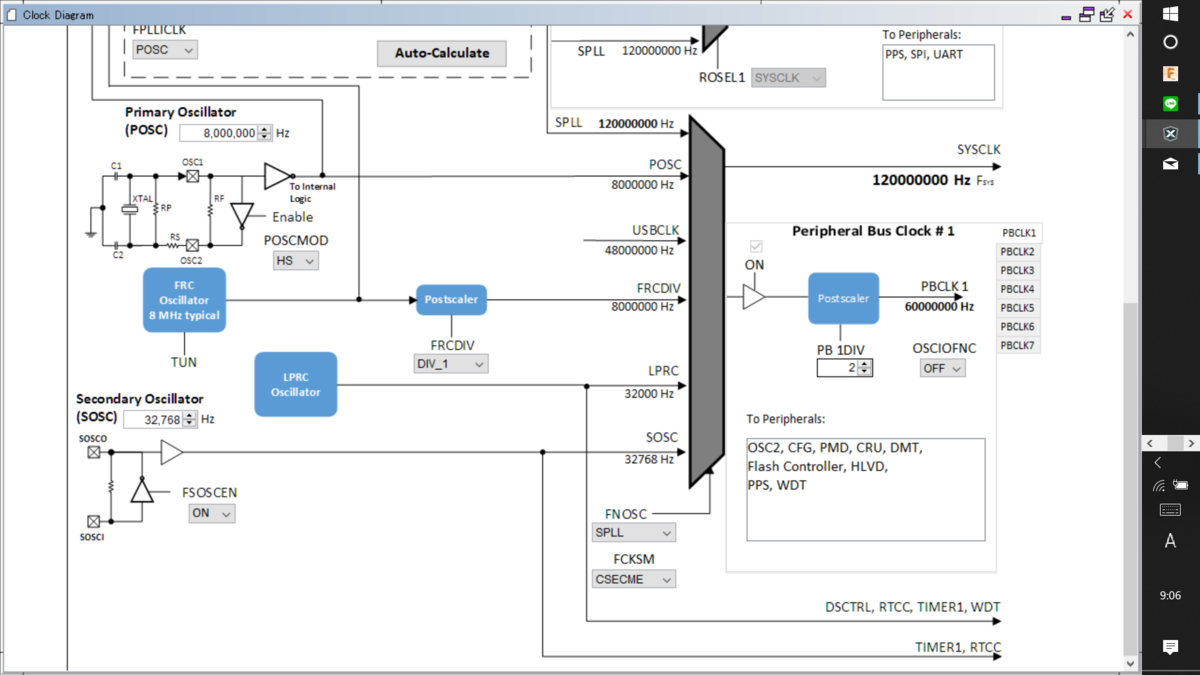Click the OSC1 pin symbol in oscillator circuit
The image size is (1200, 675).
click(193, 176)
